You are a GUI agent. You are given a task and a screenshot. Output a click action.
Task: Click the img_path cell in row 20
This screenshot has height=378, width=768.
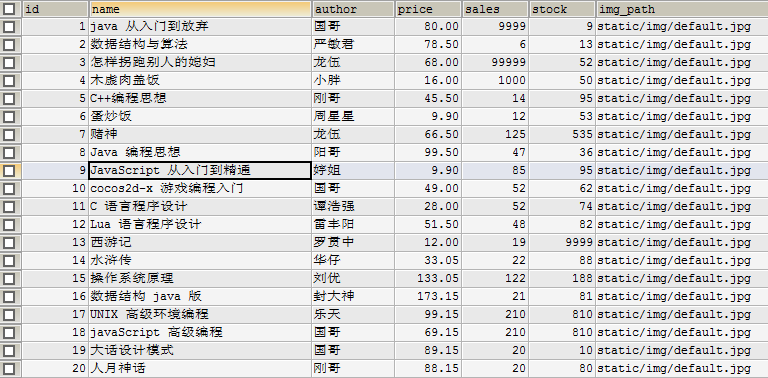point(682,368)
